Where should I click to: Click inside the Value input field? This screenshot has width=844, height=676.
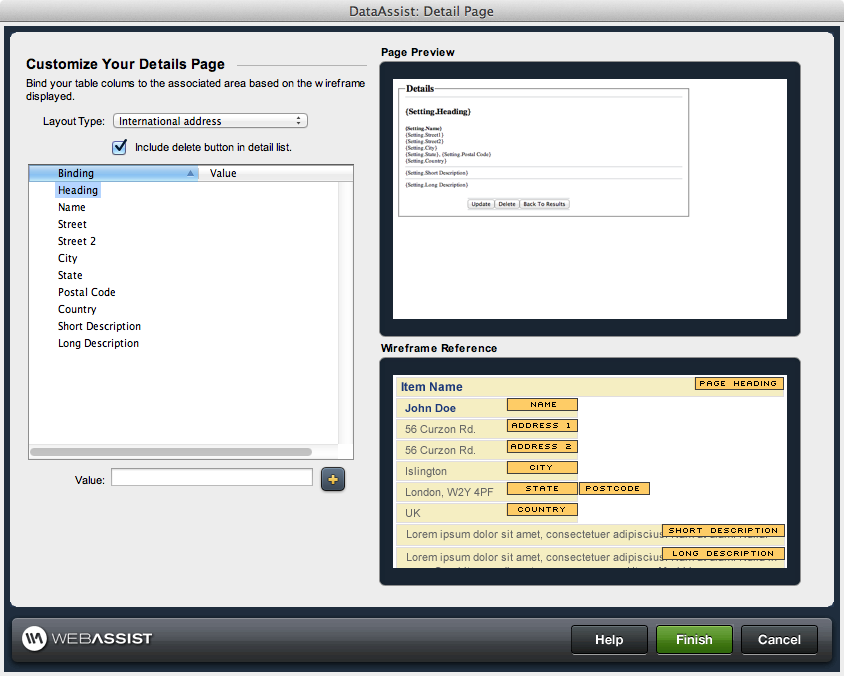211,478
